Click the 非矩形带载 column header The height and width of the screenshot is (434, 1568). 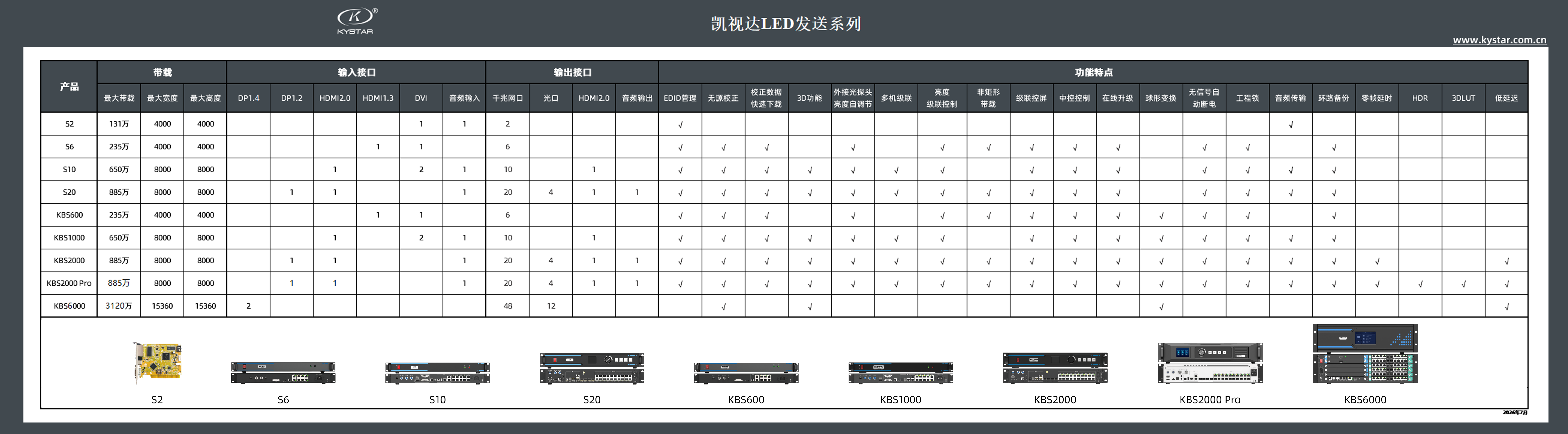(989, 98)
